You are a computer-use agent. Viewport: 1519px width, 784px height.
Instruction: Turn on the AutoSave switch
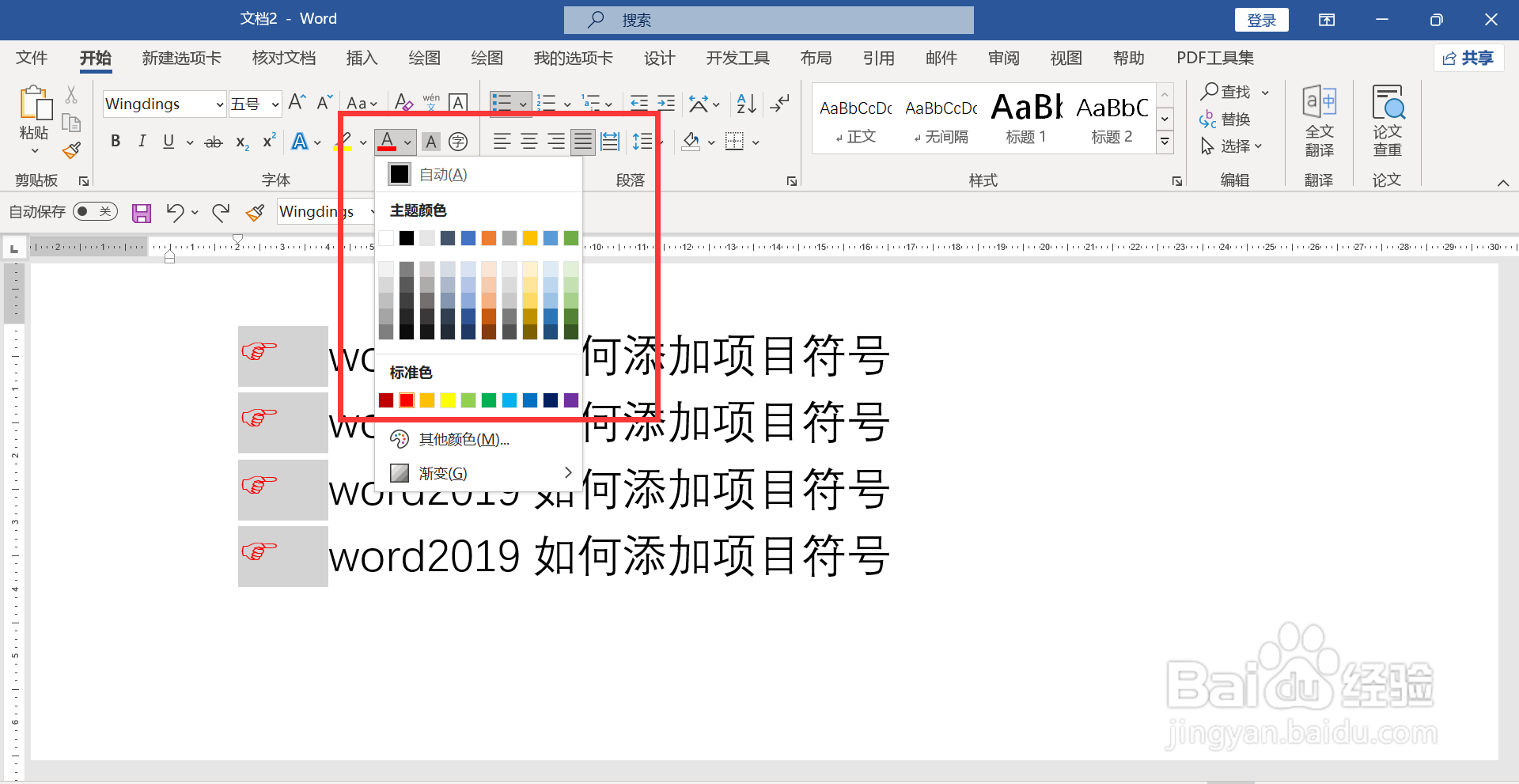coord(95,211)
